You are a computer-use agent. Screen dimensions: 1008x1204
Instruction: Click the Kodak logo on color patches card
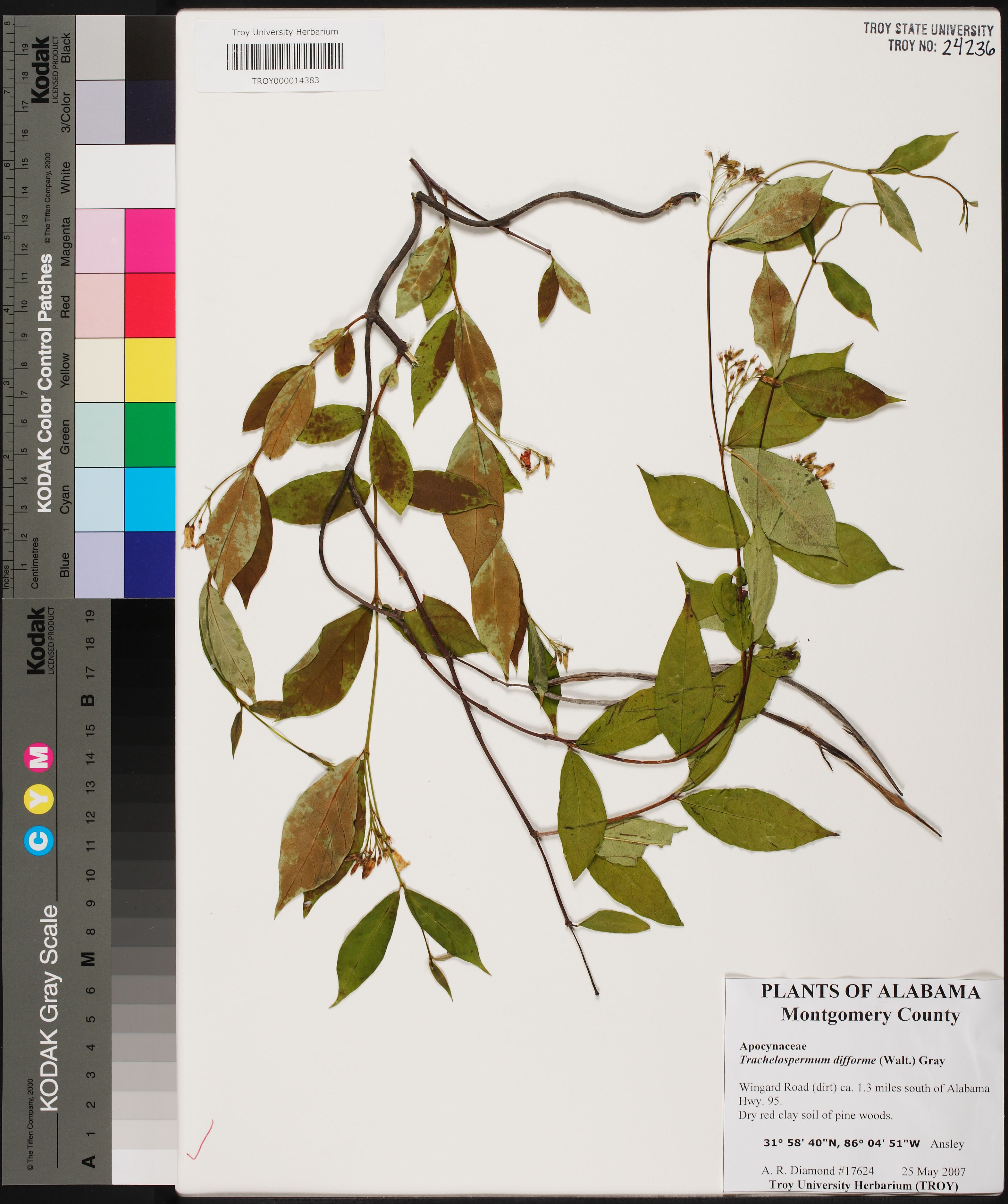(41, 70)
